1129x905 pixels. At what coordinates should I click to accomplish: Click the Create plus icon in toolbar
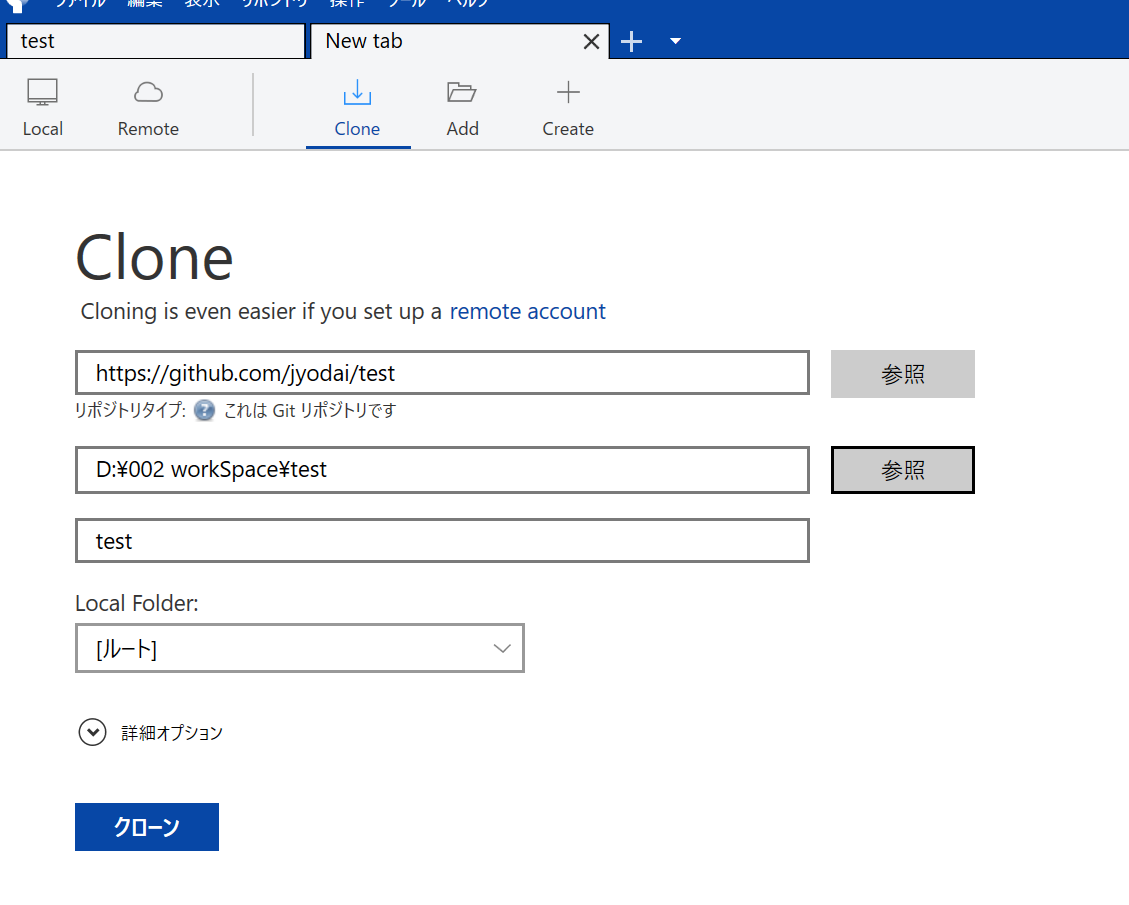click(x=567, y=91)
